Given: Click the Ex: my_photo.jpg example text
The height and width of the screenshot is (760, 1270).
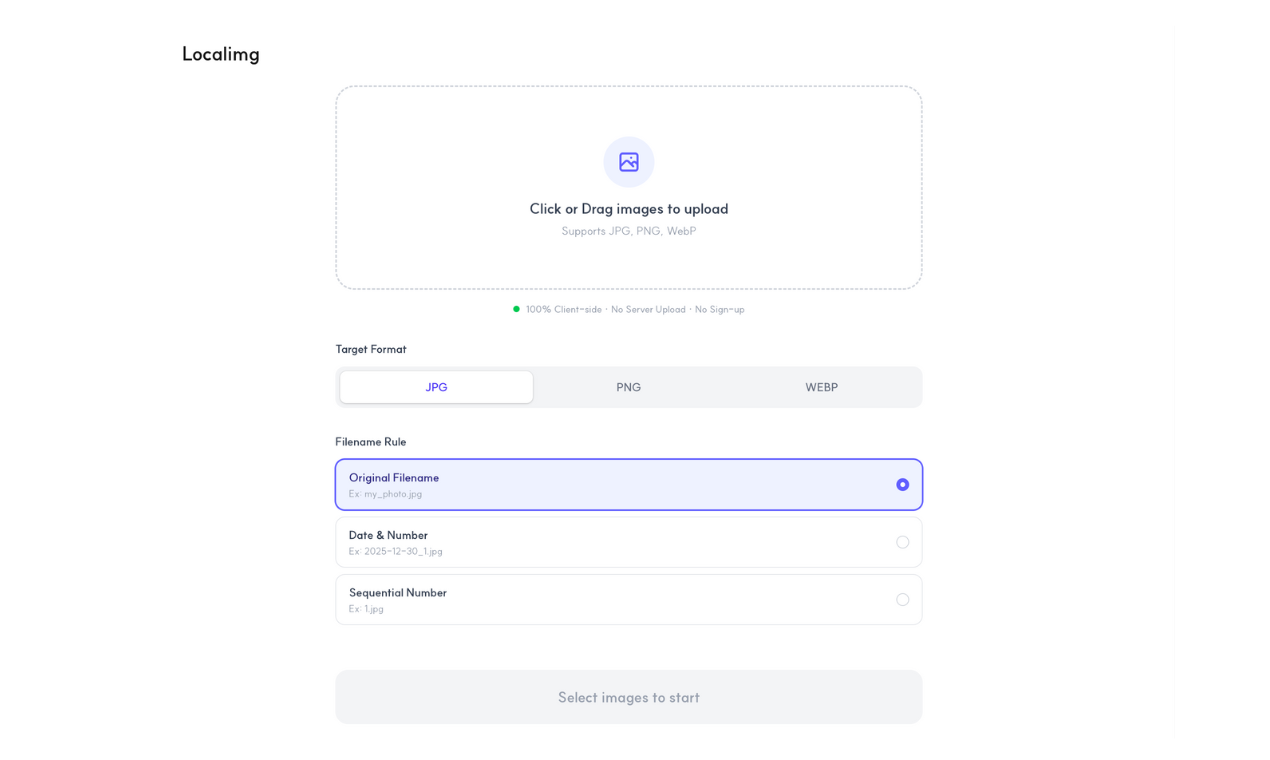Looking at the screenshot, I should [387, 494].
